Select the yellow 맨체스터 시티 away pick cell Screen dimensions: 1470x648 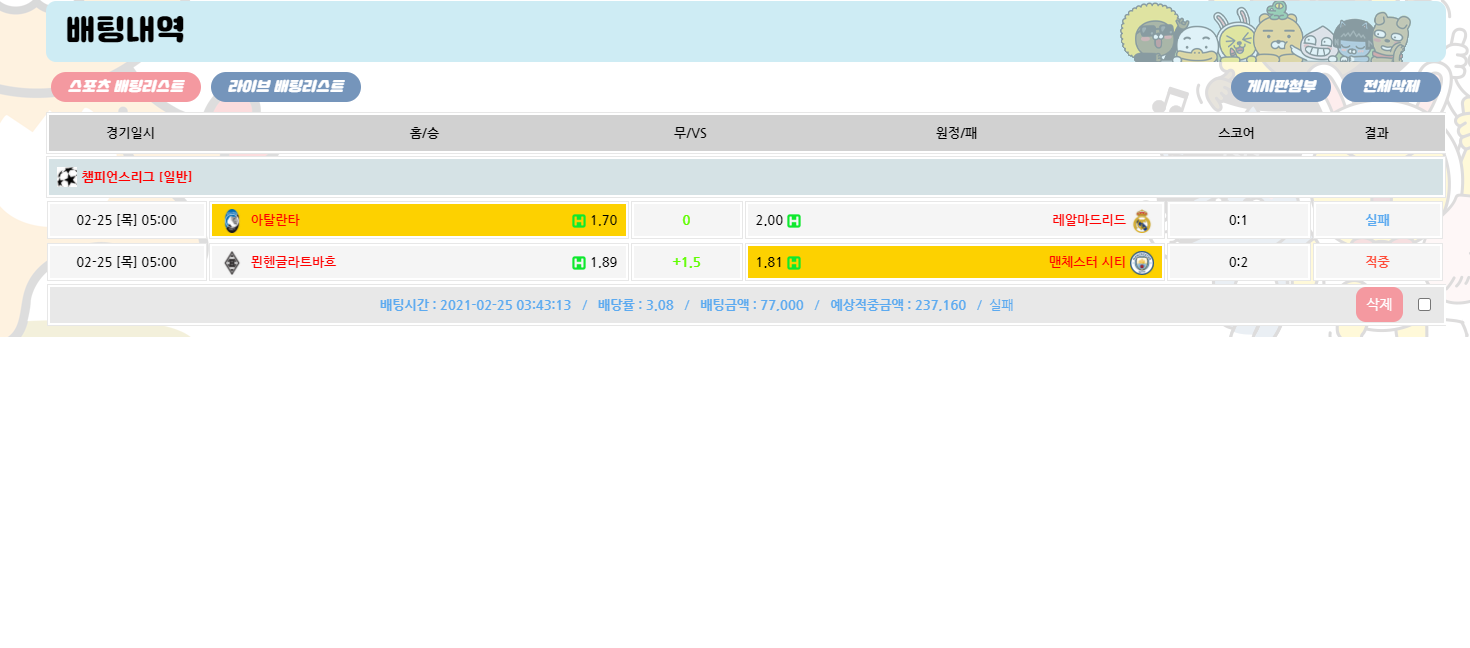(954, 262)
